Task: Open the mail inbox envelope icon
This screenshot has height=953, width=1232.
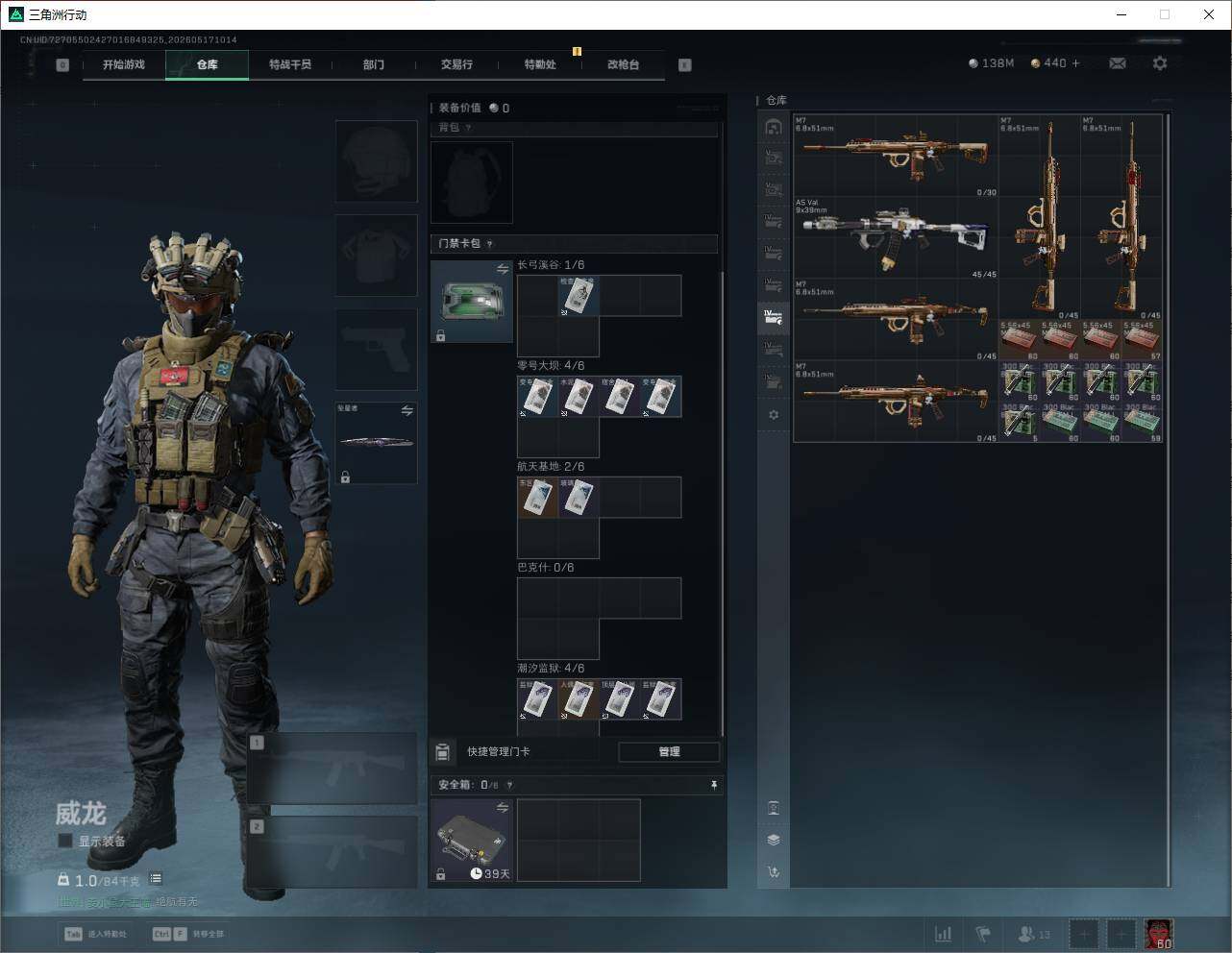Action: tap(1118, 63)
